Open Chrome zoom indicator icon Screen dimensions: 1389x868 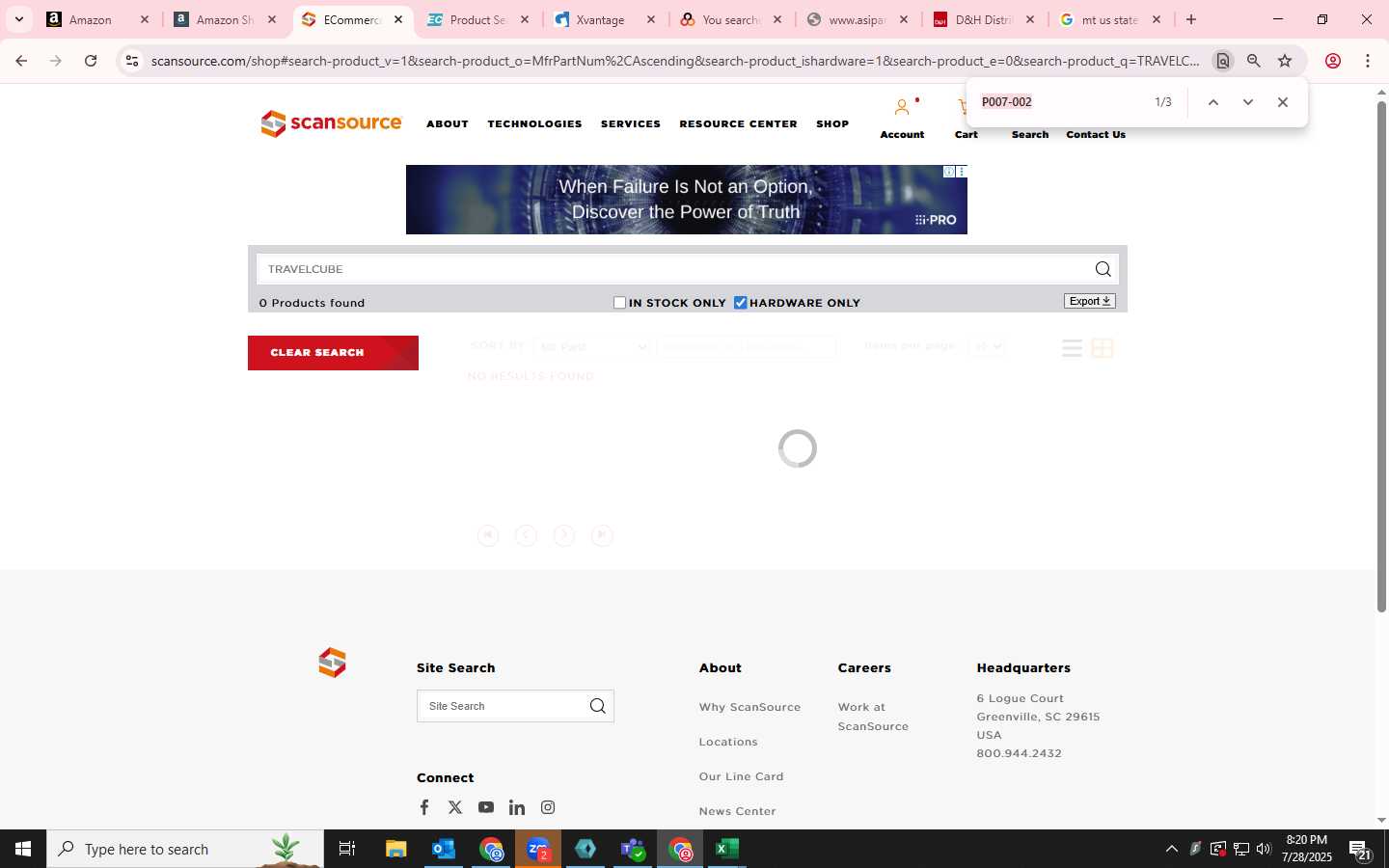[x=1254, y=61]
